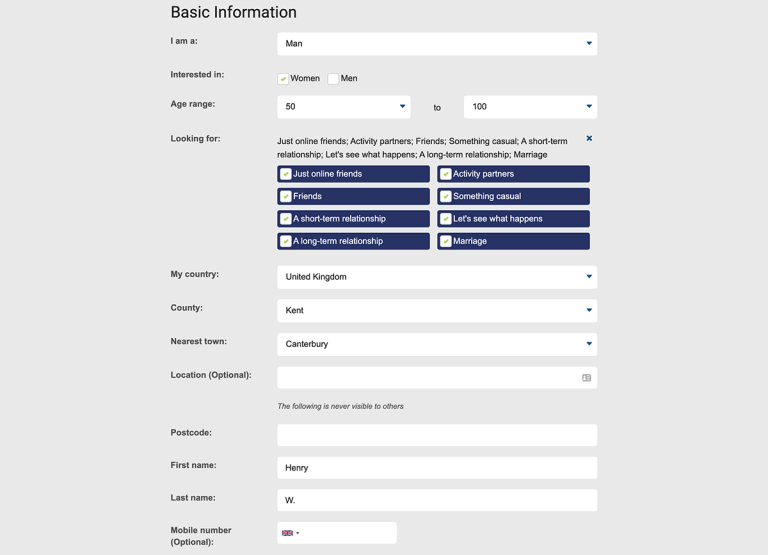768x555 pixels.
Task: Click the contact card icon in Location field
Action: (586, 378)
